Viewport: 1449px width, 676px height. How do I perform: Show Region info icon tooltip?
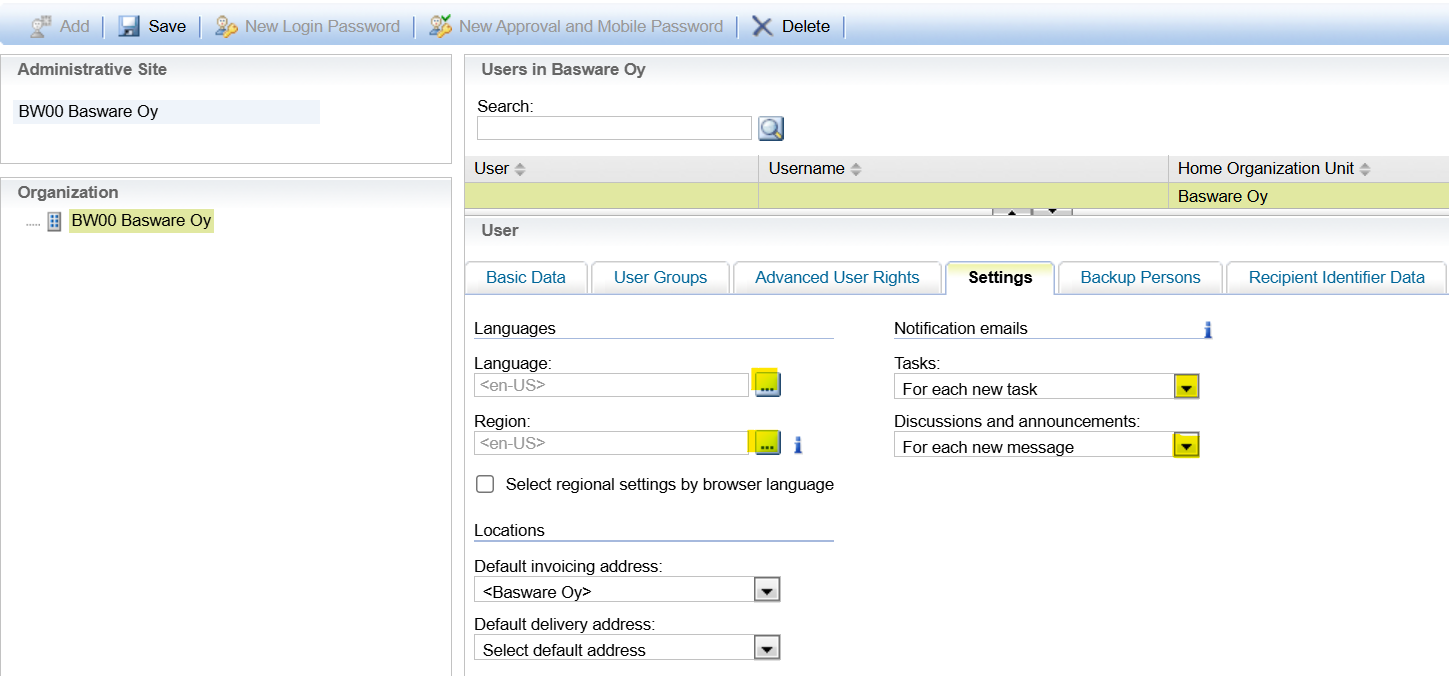pos(798,444)
